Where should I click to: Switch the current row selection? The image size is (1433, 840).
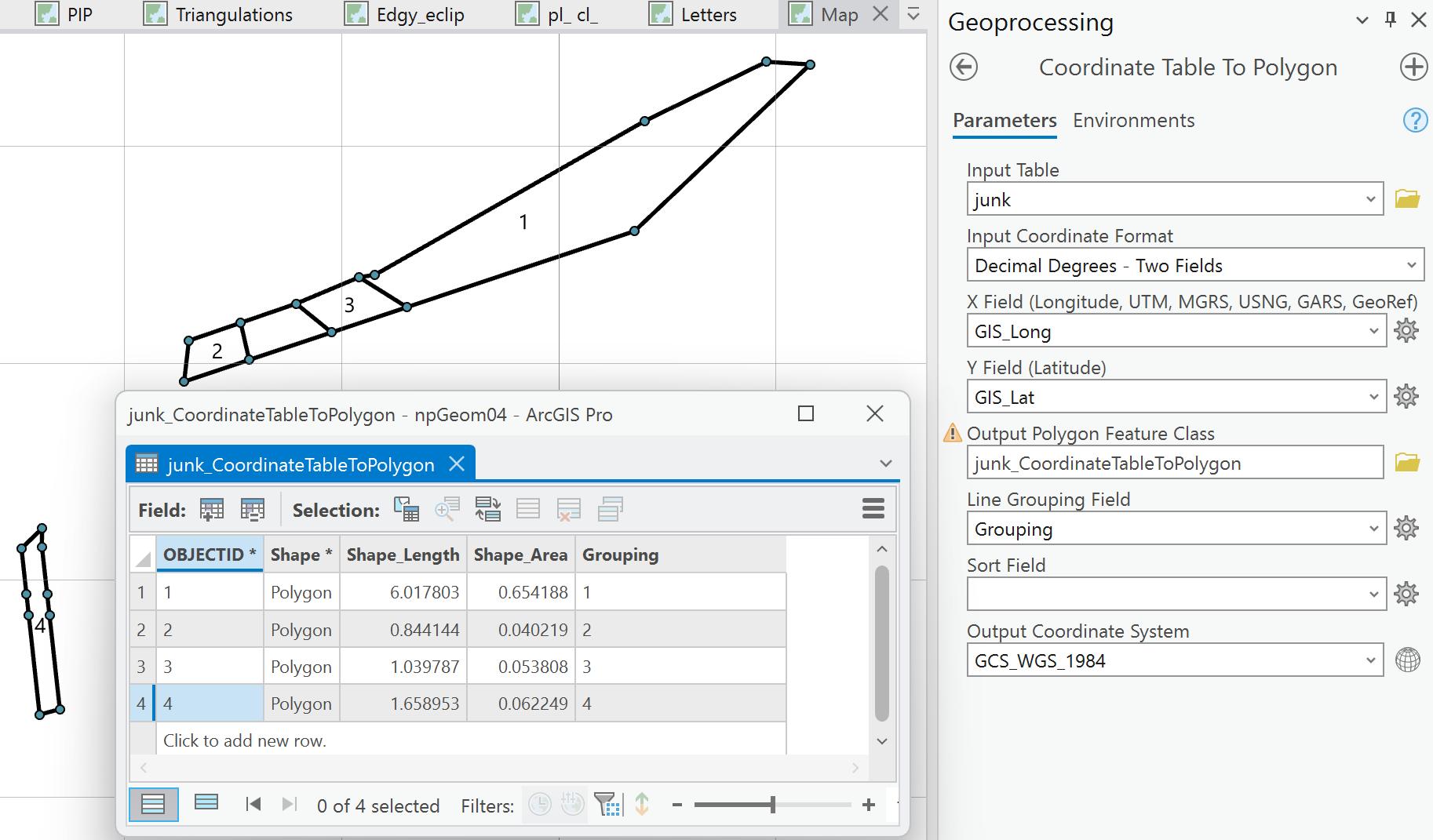click(x=488, y=509)
